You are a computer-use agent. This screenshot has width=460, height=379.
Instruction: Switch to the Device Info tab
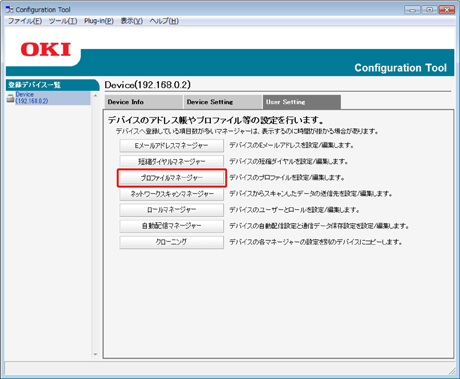pyautogui.click(x=144, y=102)
